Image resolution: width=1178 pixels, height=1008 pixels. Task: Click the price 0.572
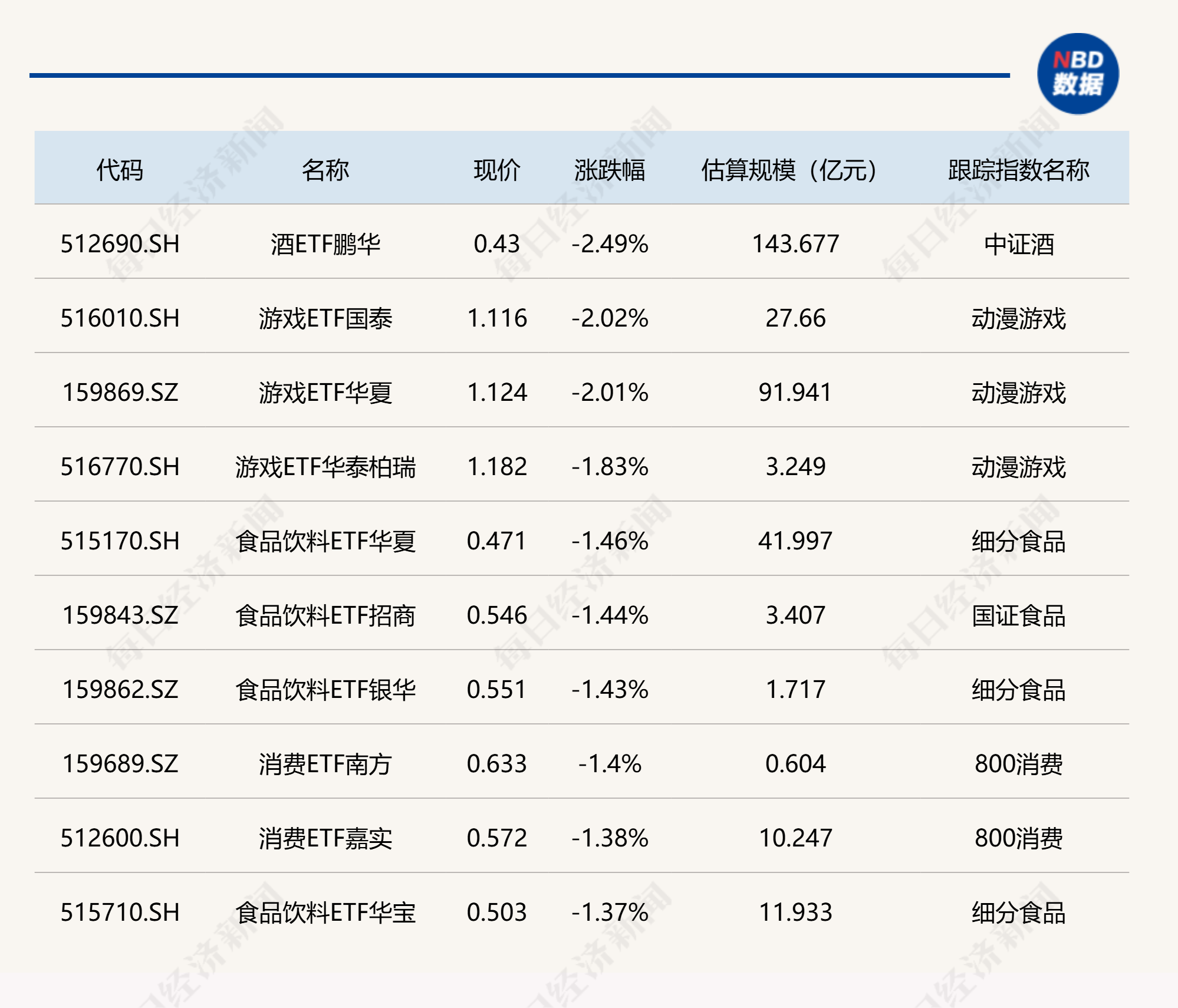coord(497,838)
